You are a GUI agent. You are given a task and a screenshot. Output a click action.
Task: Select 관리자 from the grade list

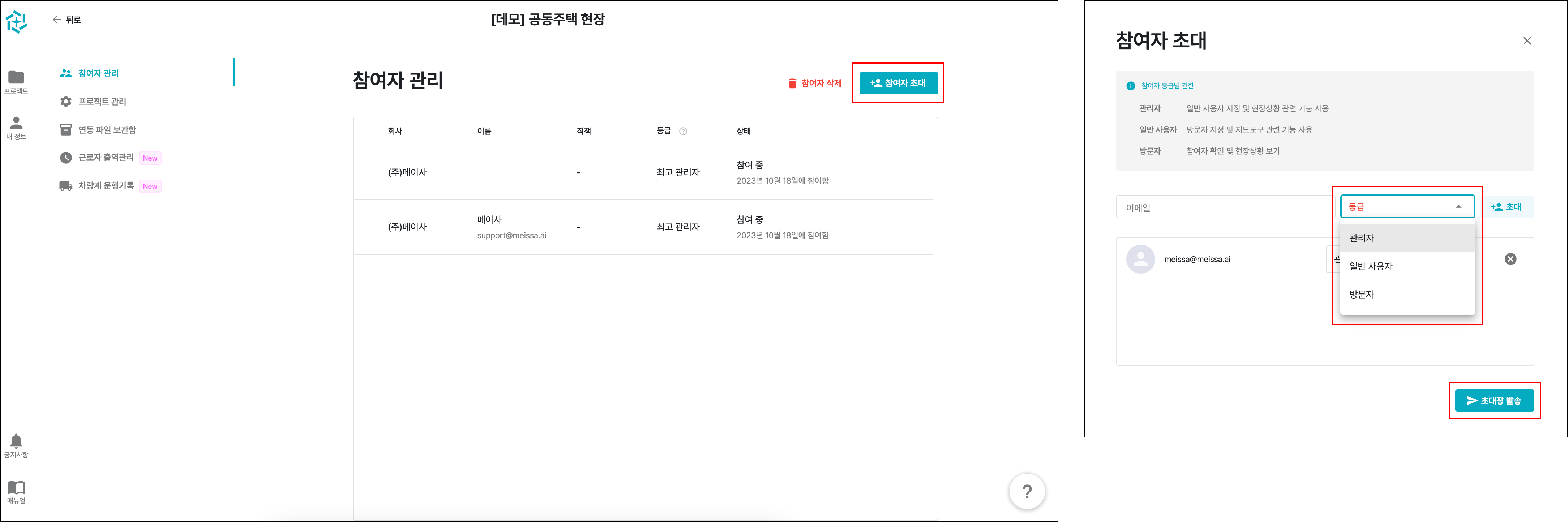tap(1362, 238)
